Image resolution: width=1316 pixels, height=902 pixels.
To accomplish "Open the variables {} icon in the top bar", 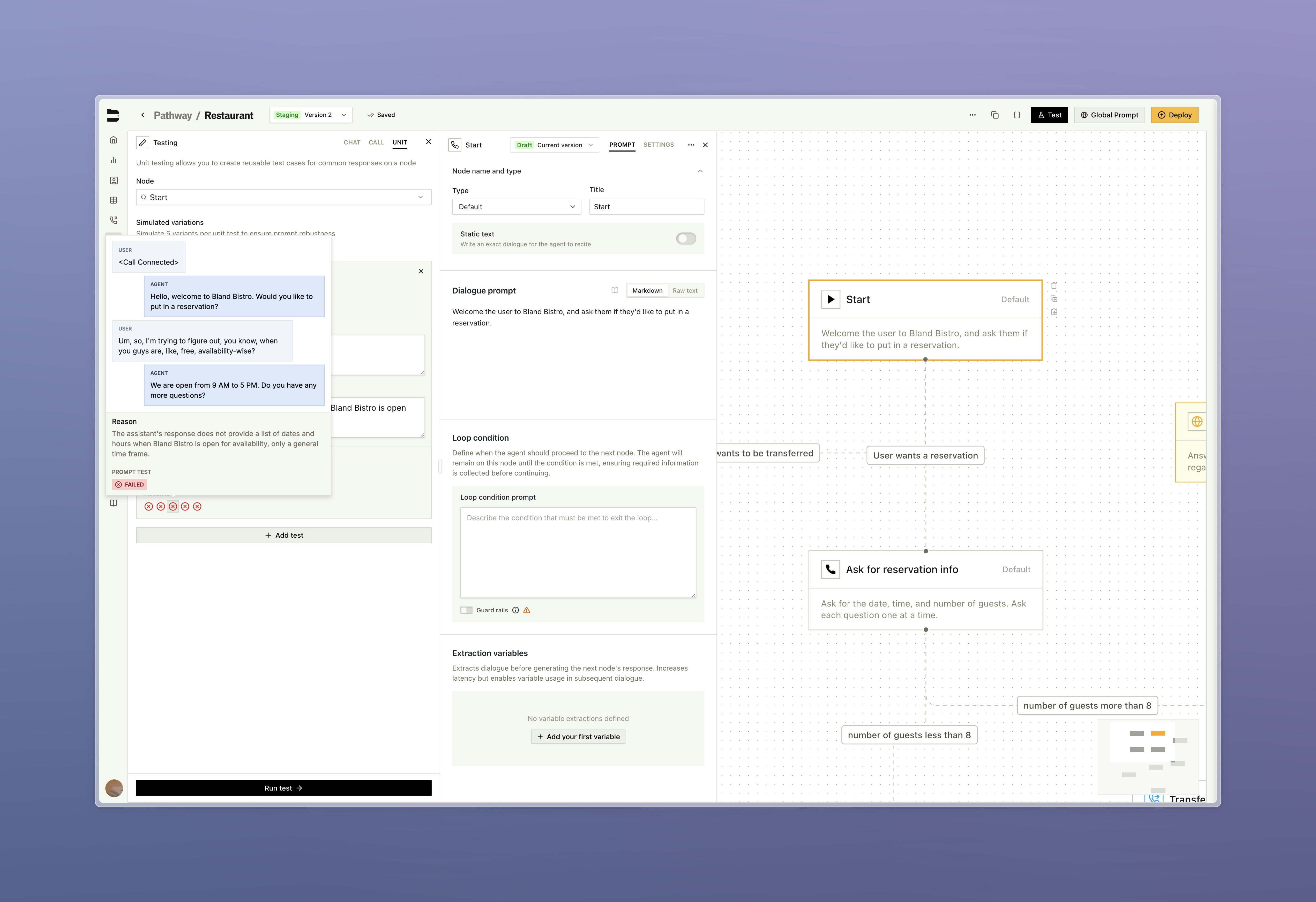I will (1017, 114).
